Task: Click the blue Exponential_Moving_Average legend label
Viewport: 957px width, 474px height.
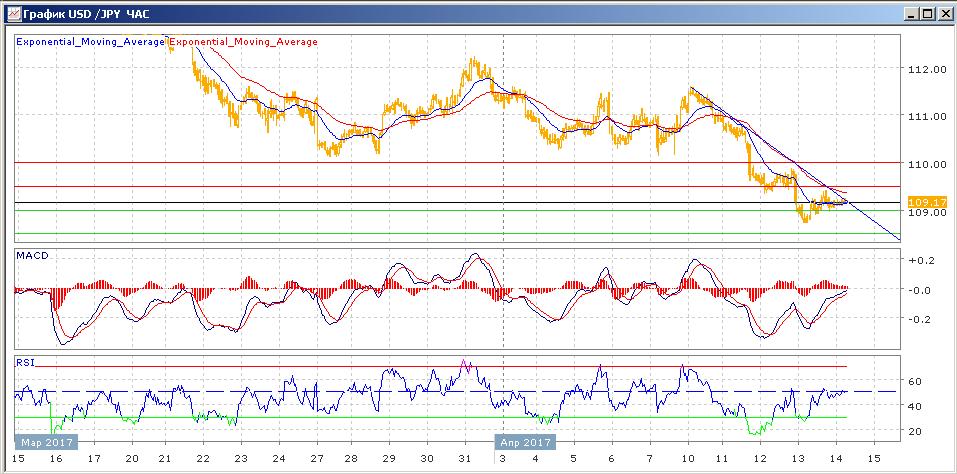Action: 90,42
